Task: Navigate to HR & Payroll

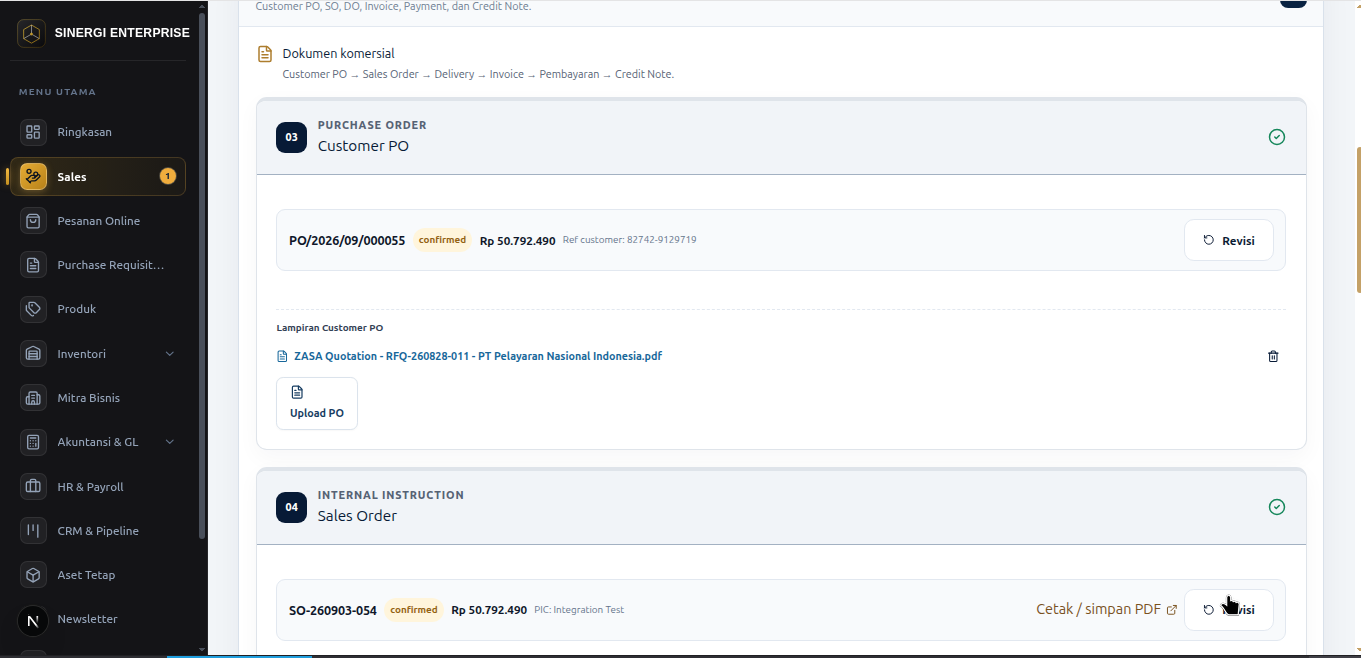Action: click(98, 487)
